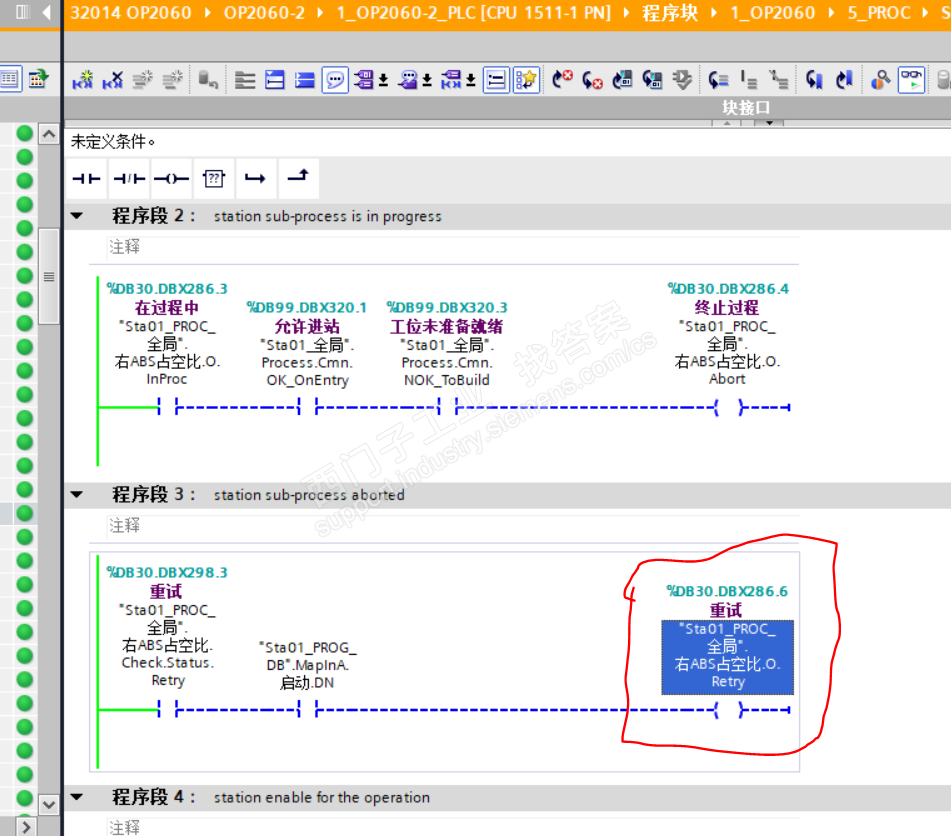This screenshot has width=951, height=836.
Task: Click breadcrumb item 程序块
Action: [x=670, y=13]
